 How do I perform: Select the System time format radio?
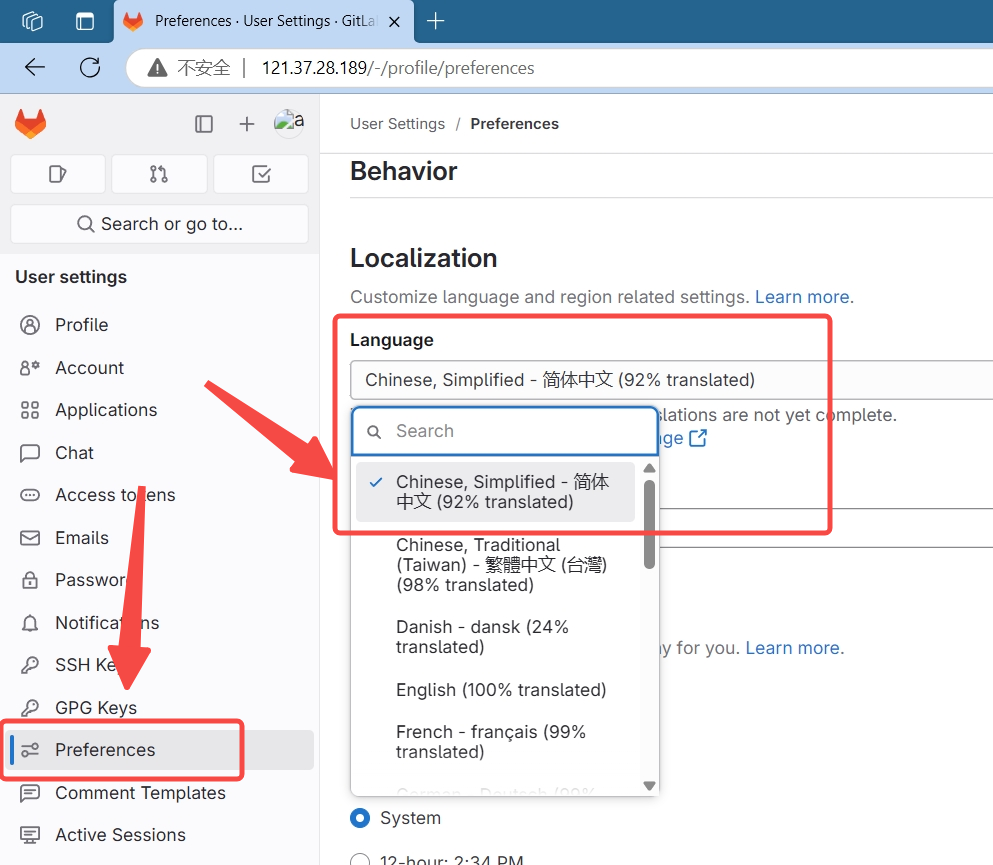(360, 818)
